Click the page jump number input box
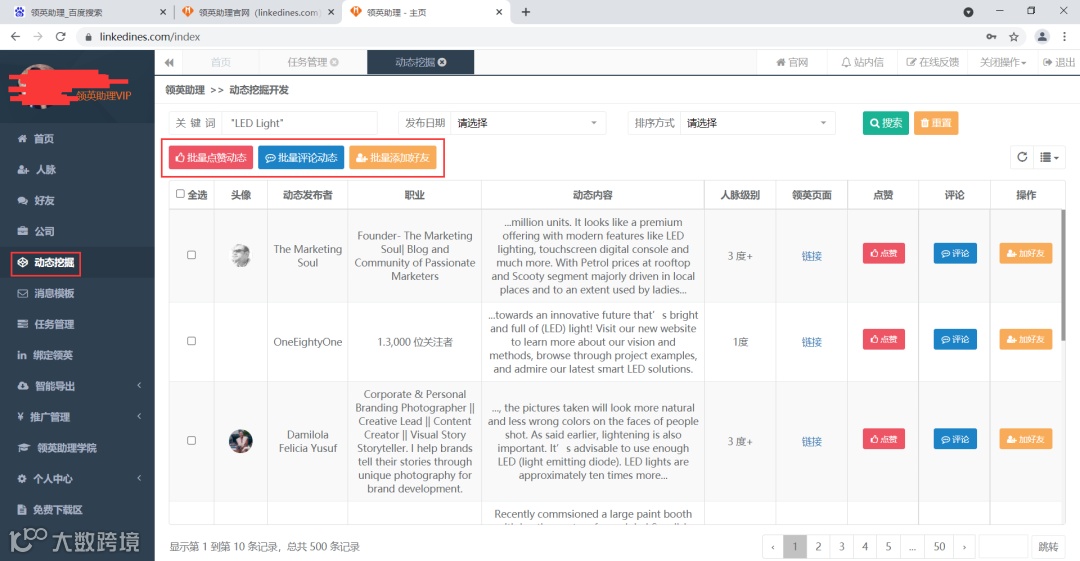 coord(1004,547)
